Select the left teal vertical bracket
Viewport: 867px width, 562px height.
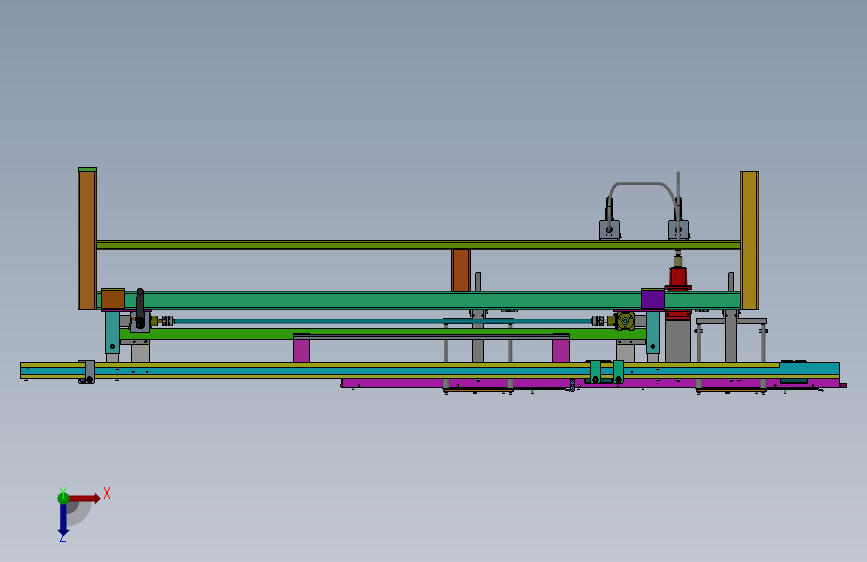coord(112,332)
